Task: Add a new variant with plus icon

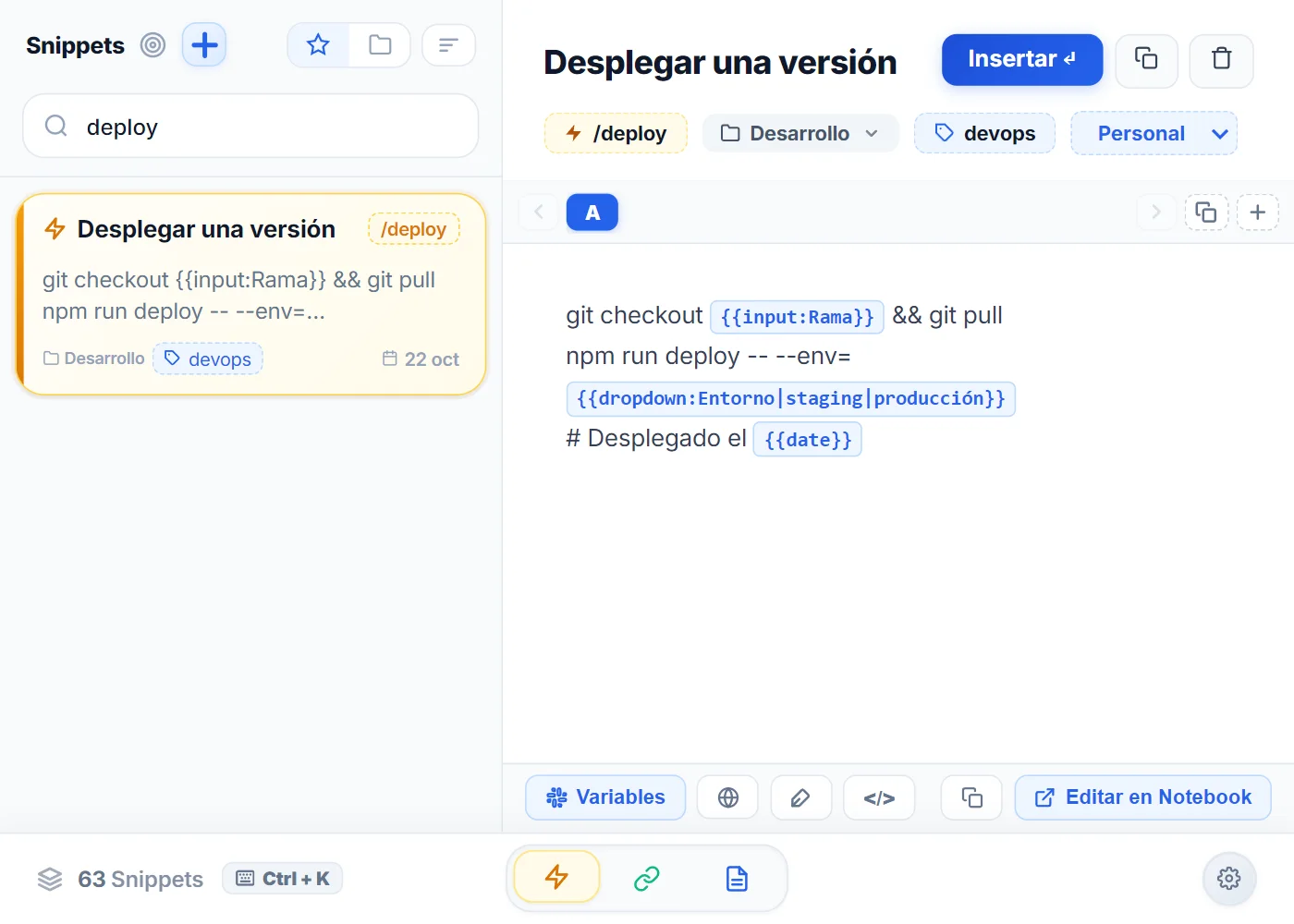Action: (x=1258, y=212)
